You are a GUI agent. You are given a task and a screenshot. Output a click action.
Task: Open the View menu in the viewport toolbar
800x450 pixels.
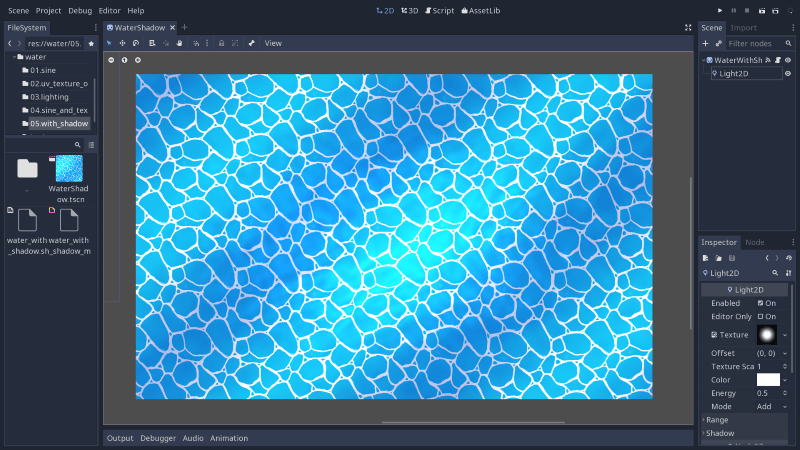[x=273, y=43]
